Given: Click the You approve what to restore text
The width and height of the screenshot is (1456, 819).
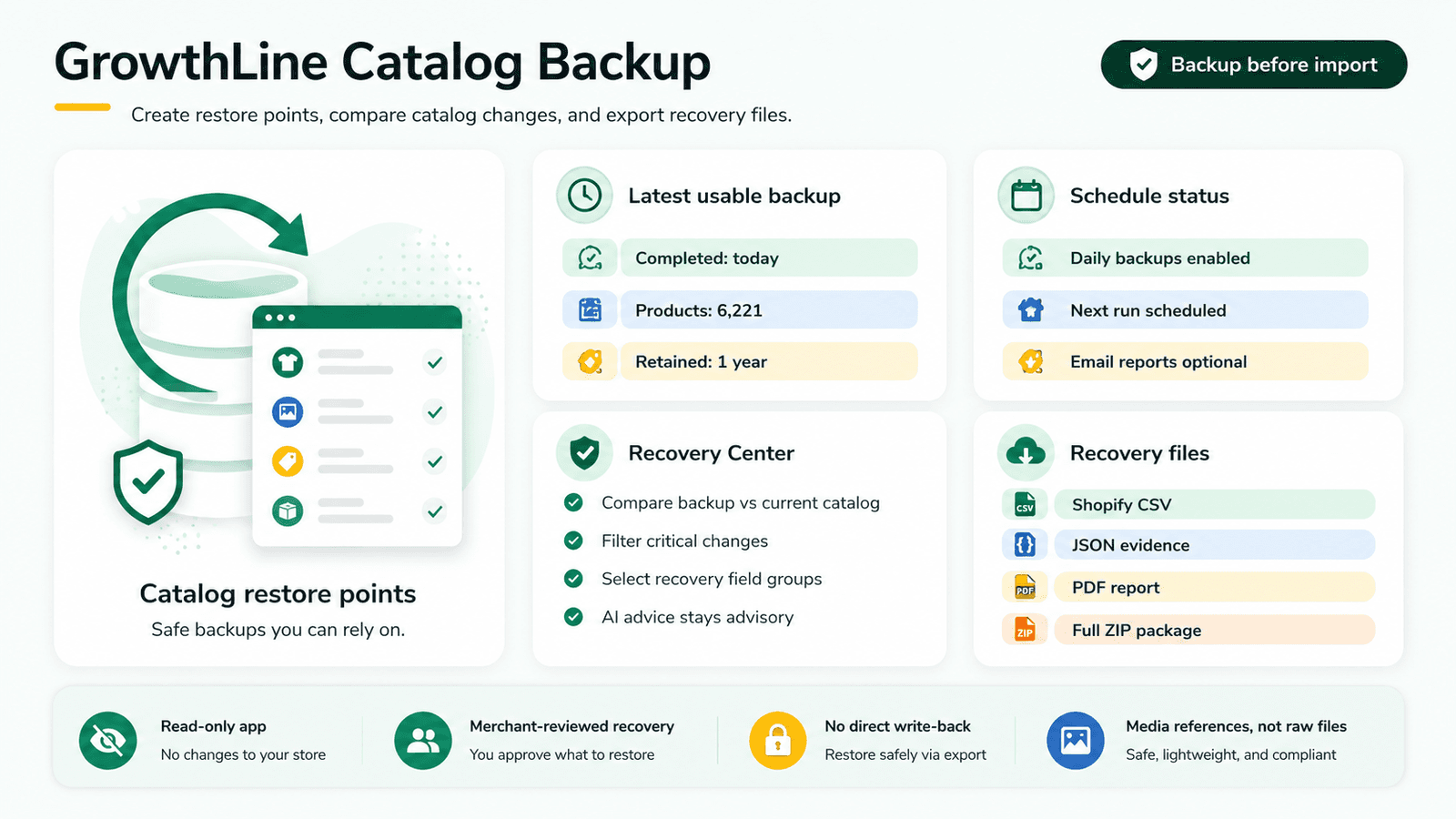Looking at the screenshot, I should (561, 754).
